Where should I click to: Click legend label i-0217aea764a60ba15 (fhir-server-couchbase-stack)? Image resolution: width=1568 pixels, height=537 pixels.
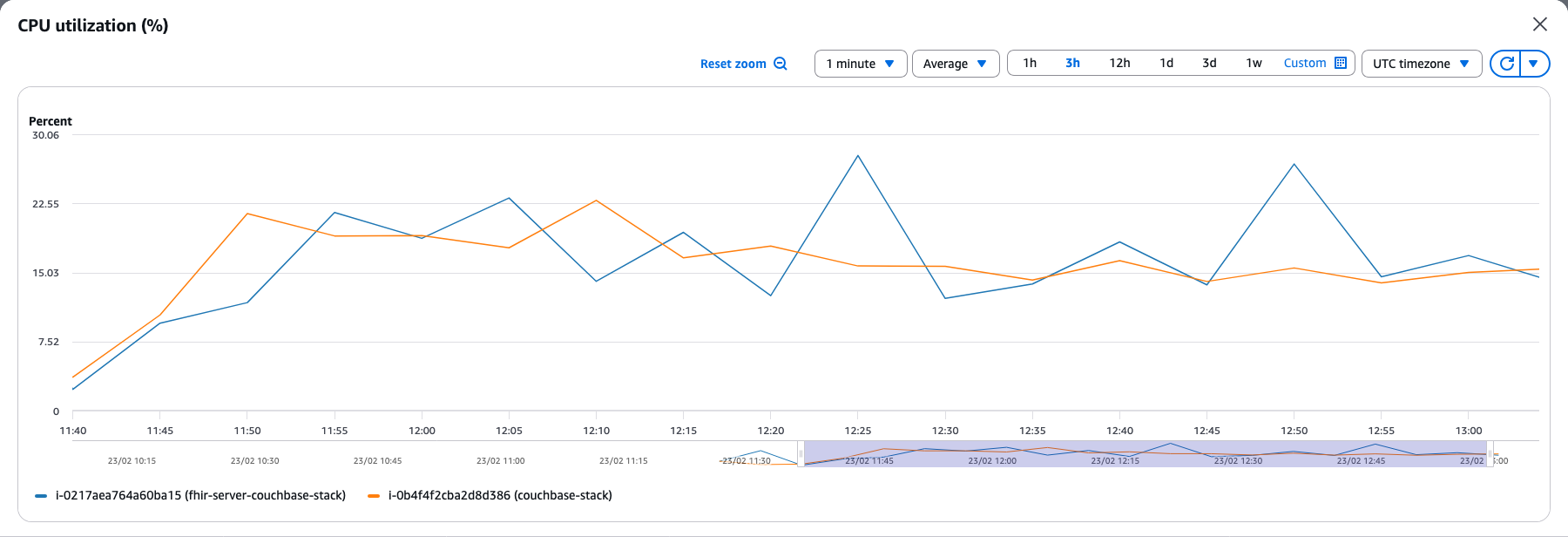click(200, 495)
